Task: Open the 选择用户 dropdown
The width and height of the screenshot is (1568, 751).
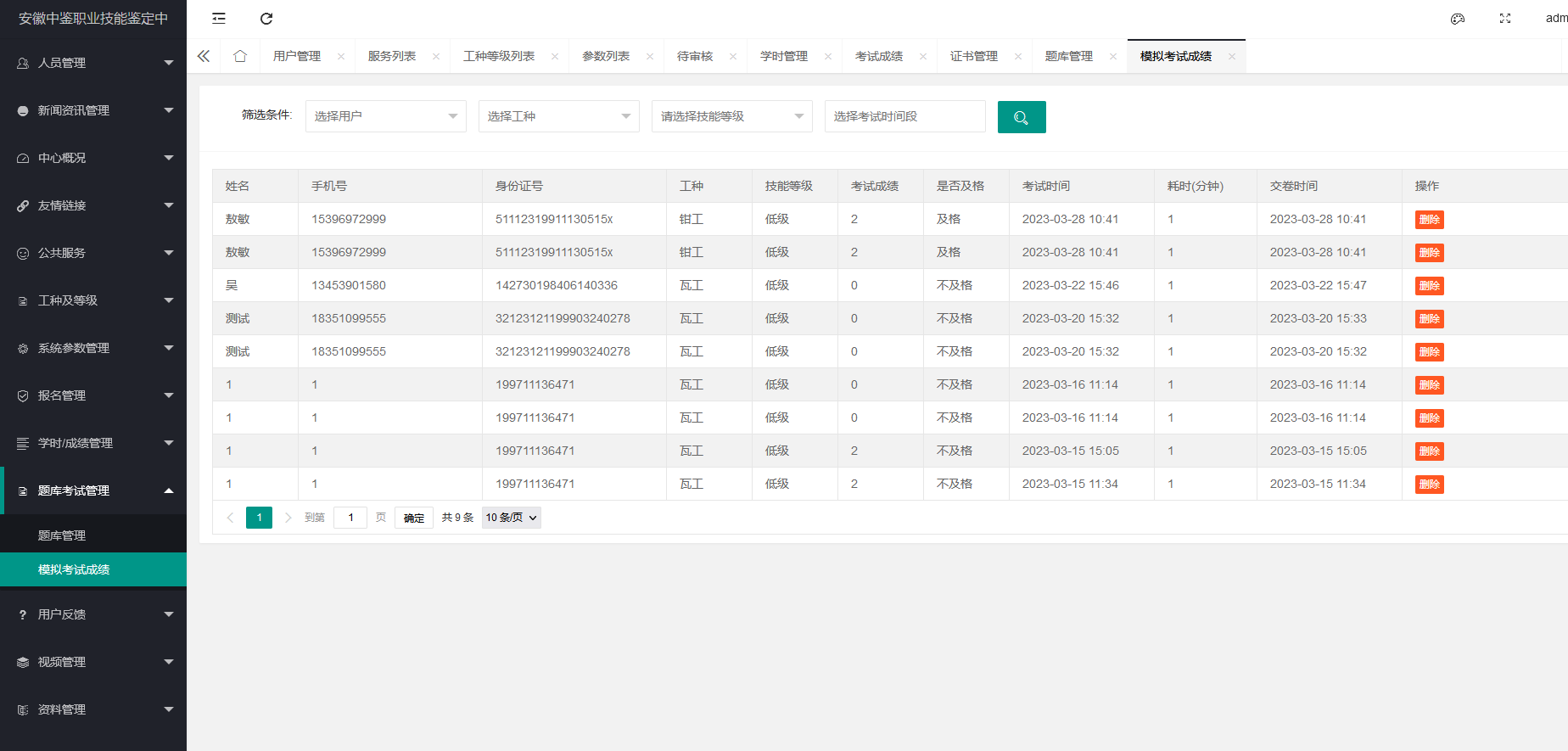Action: (x=386, y=116)
